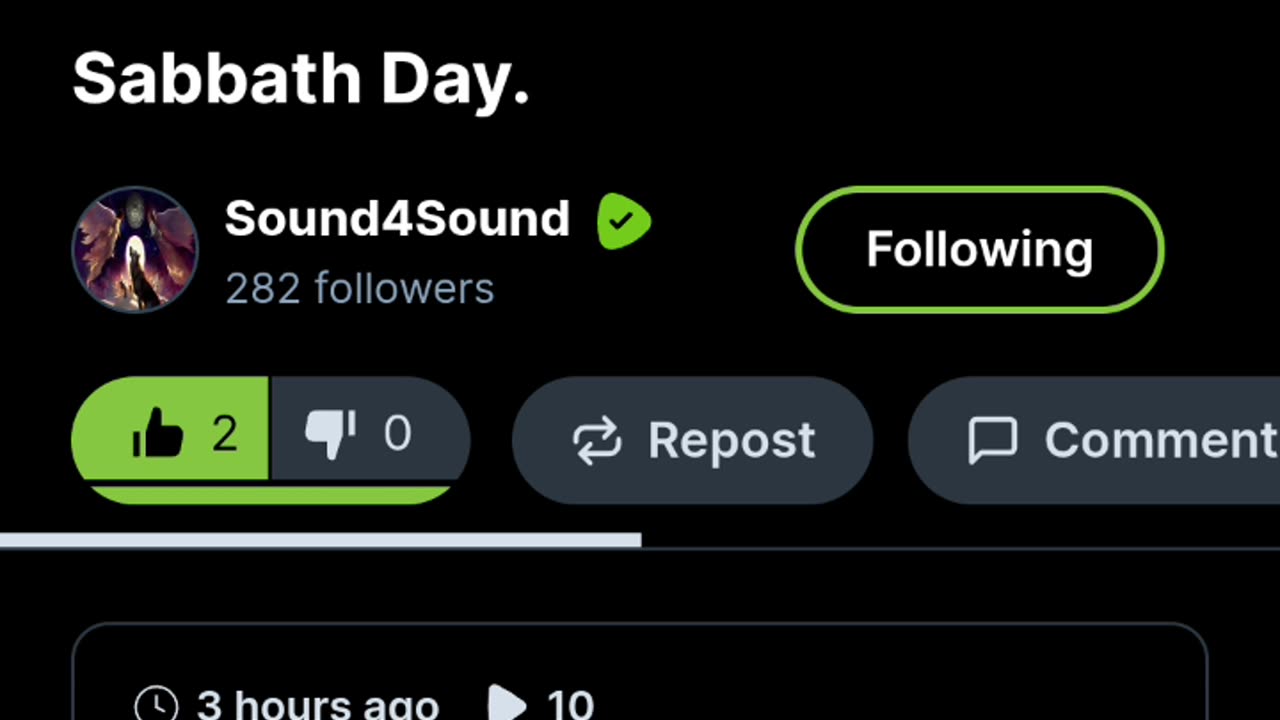Open the Sound4Sound channel name link

[397, 219]
